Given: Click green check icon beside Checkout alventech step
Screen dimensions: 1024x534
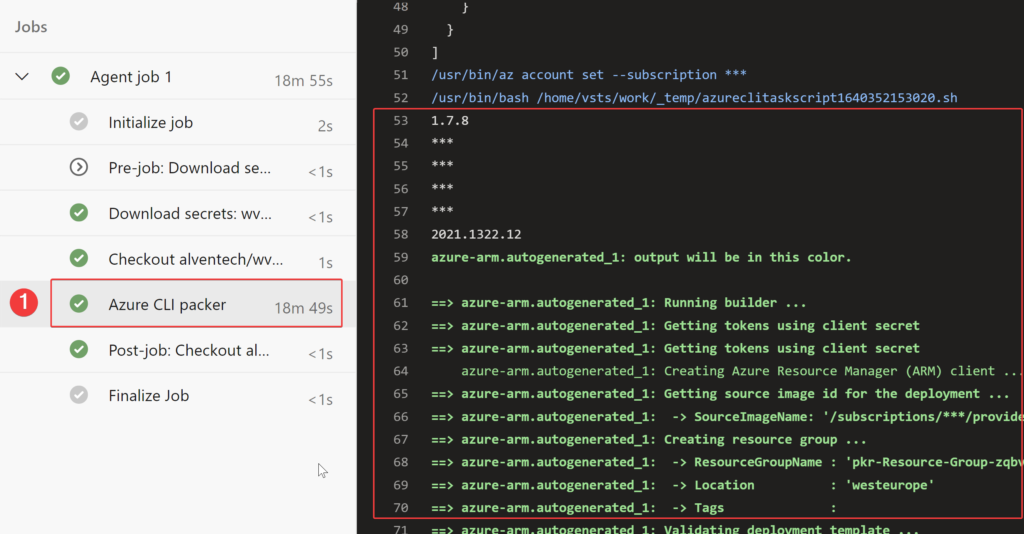Looking at the screenshot, I should pyautogui.click(x=79, y=259).
